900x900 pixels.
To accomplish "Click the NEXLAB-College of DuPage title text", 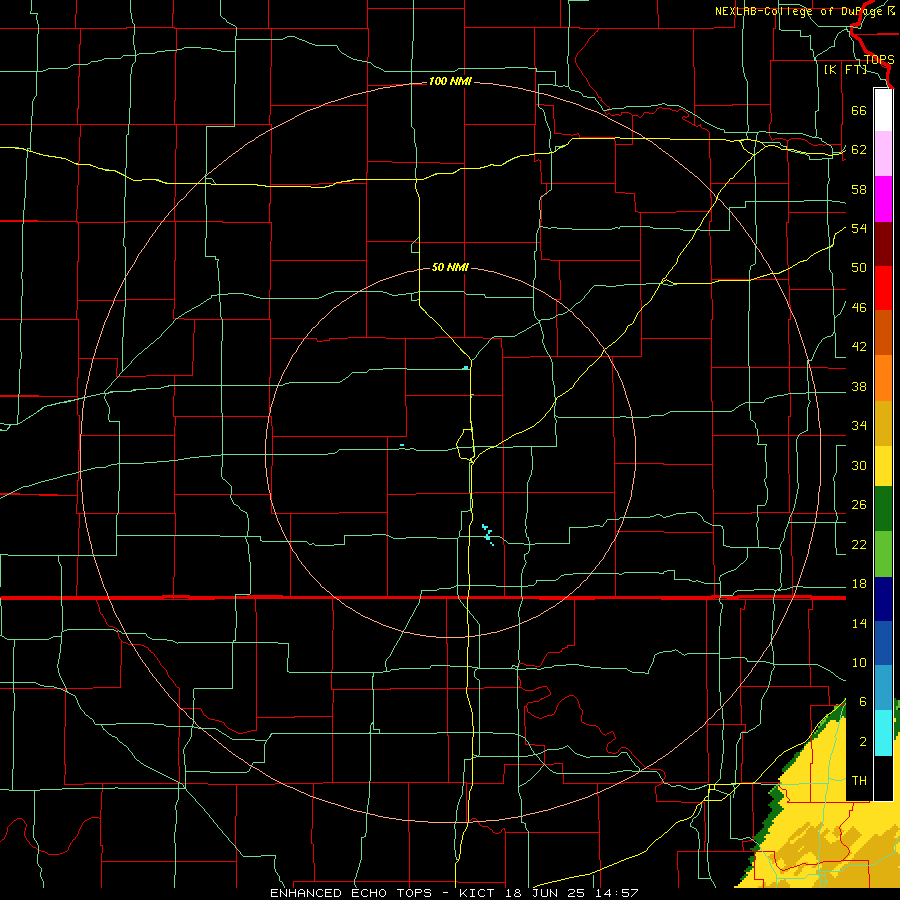I will [800, 11].
